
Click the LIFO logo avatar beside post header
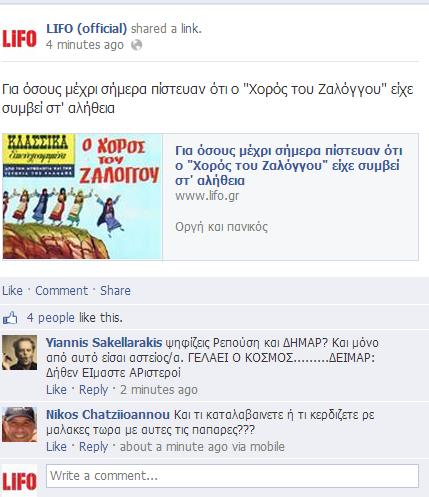pyautogui.click(x=19, y=38)
